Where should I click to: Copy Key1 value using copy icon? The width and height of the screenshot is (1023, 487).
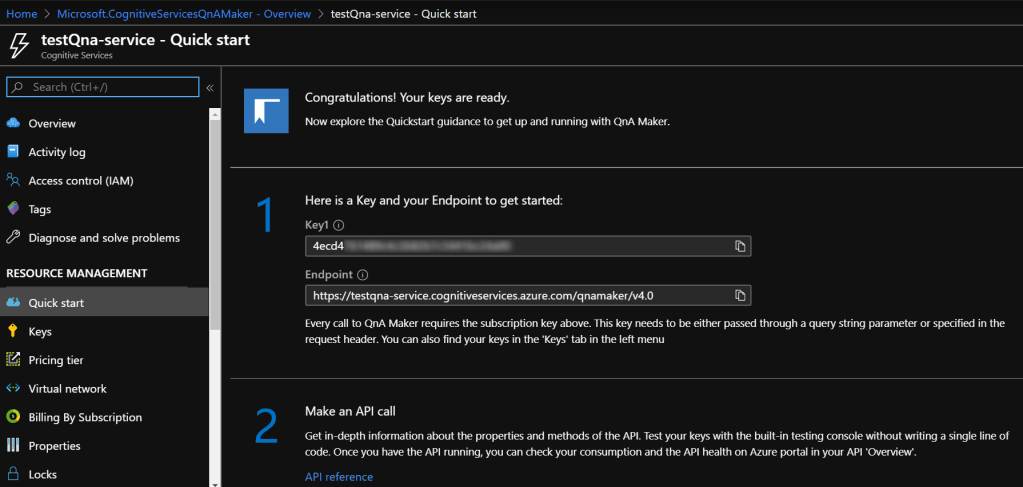(x=740, y=246)
